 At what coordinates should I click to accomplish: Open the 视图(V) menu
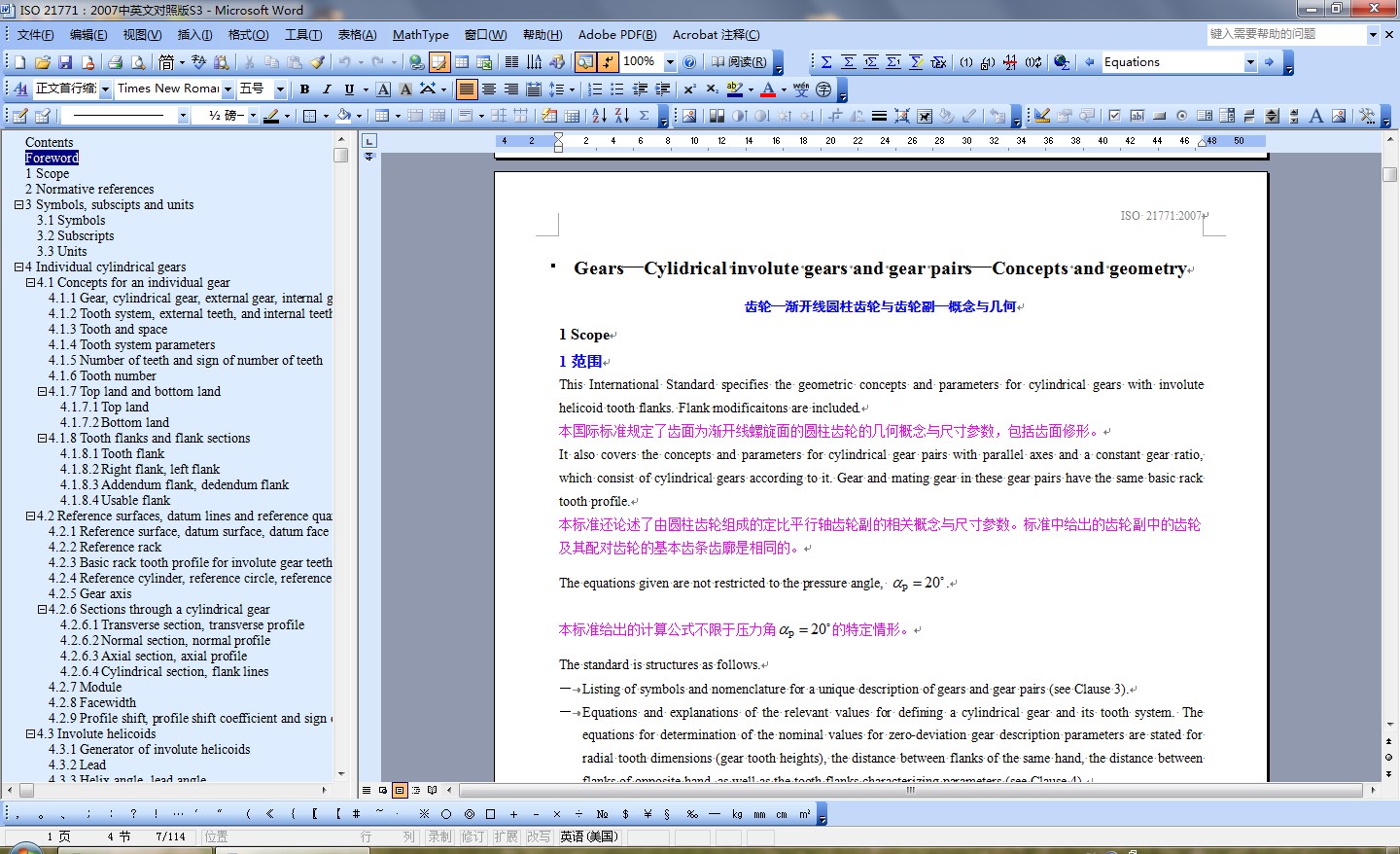[142, 35]
